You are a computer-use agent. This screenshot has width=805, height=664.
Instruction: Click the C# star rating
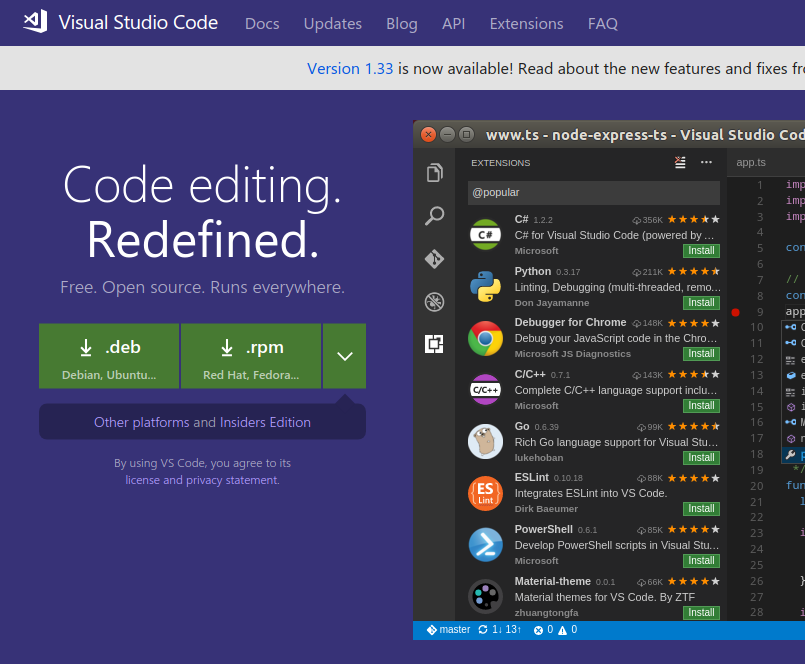[x=694, y=219]
